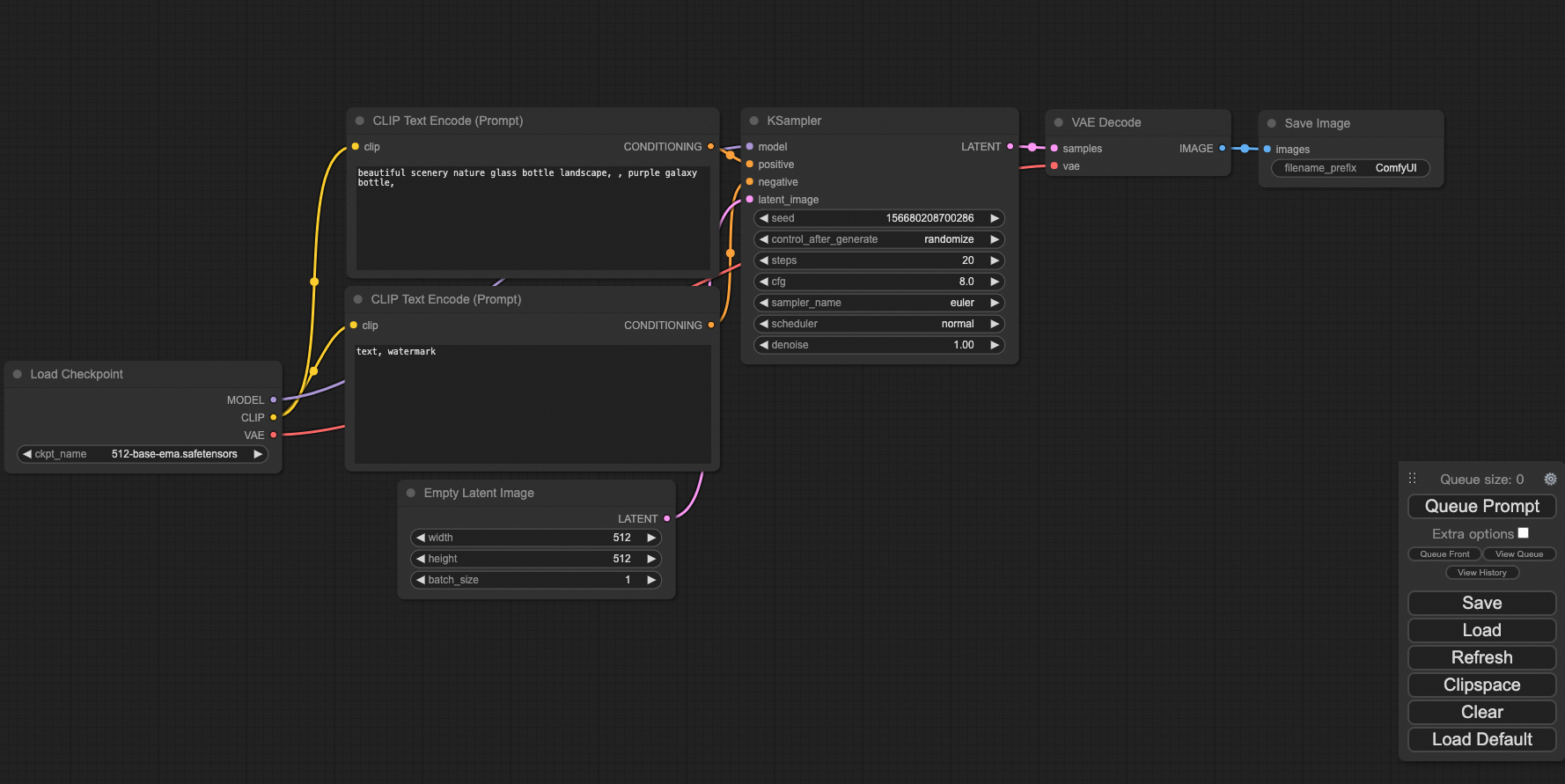Open the scheduler normal selector
1565x784 pixels.
[x=879, y=324]
